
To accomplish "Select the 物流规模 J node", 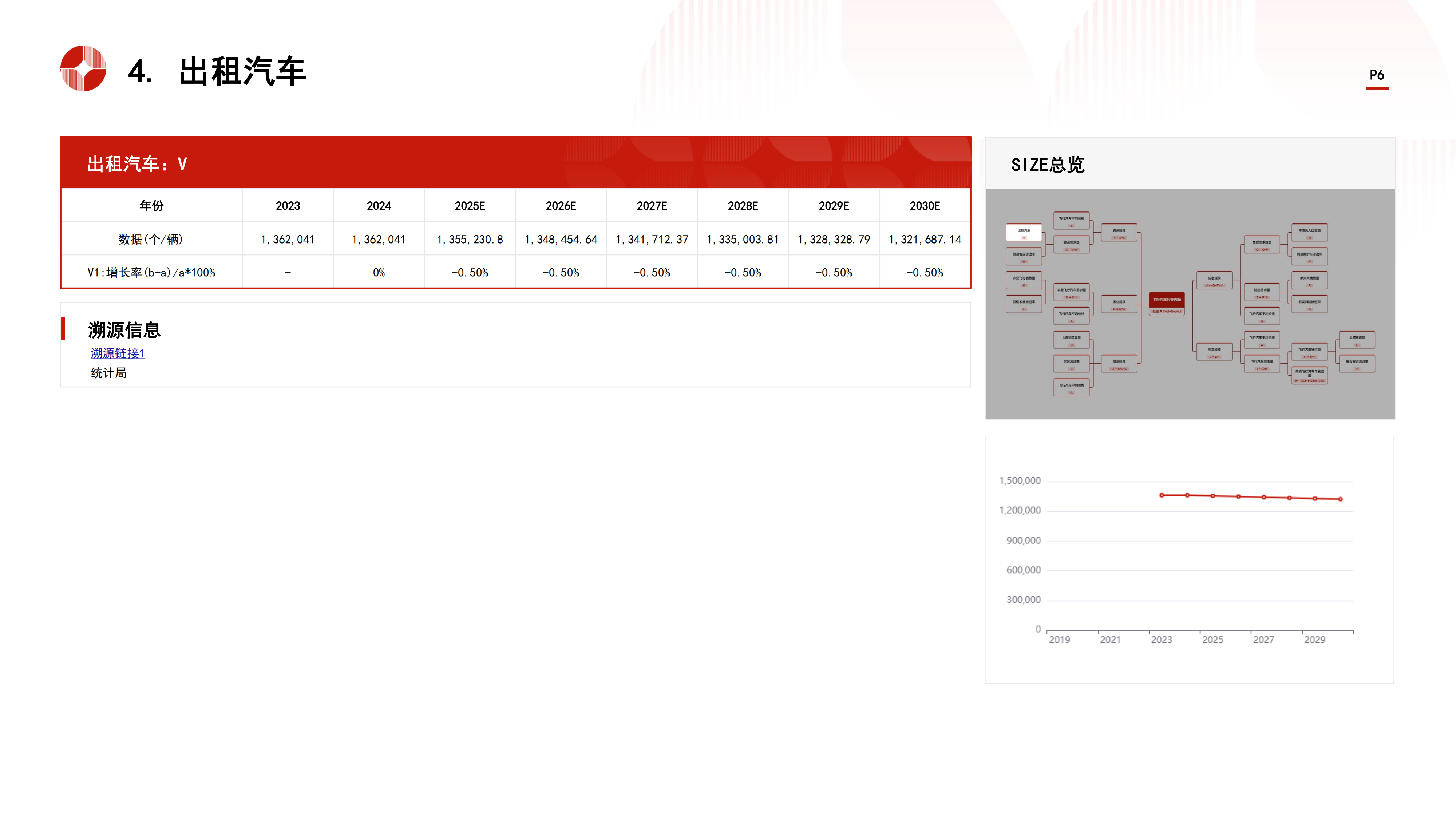I will pos(1214,352).
